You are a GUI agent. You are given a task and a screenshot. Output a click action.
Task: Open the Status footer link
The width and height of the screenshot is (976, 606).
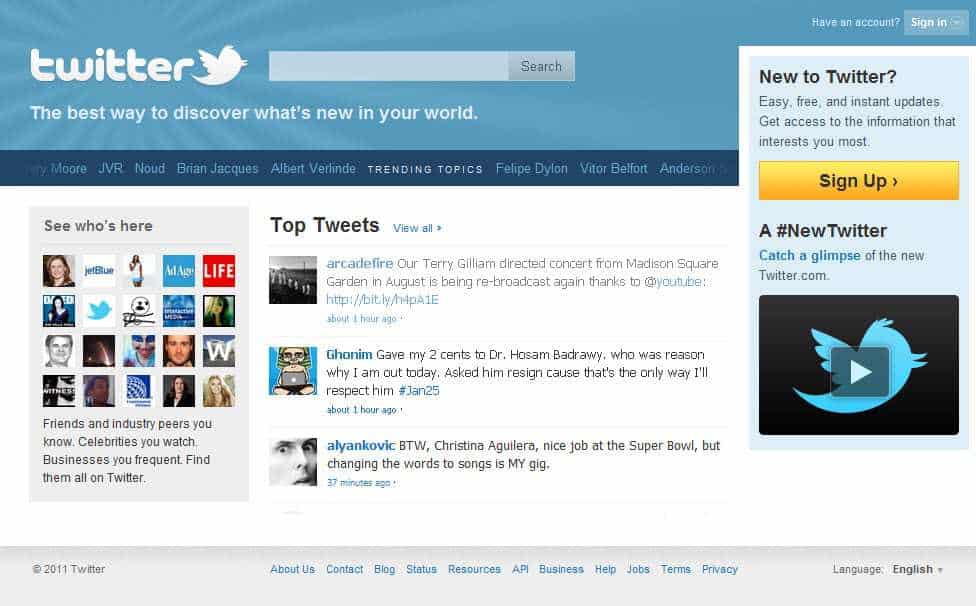(x=421, y=569)
